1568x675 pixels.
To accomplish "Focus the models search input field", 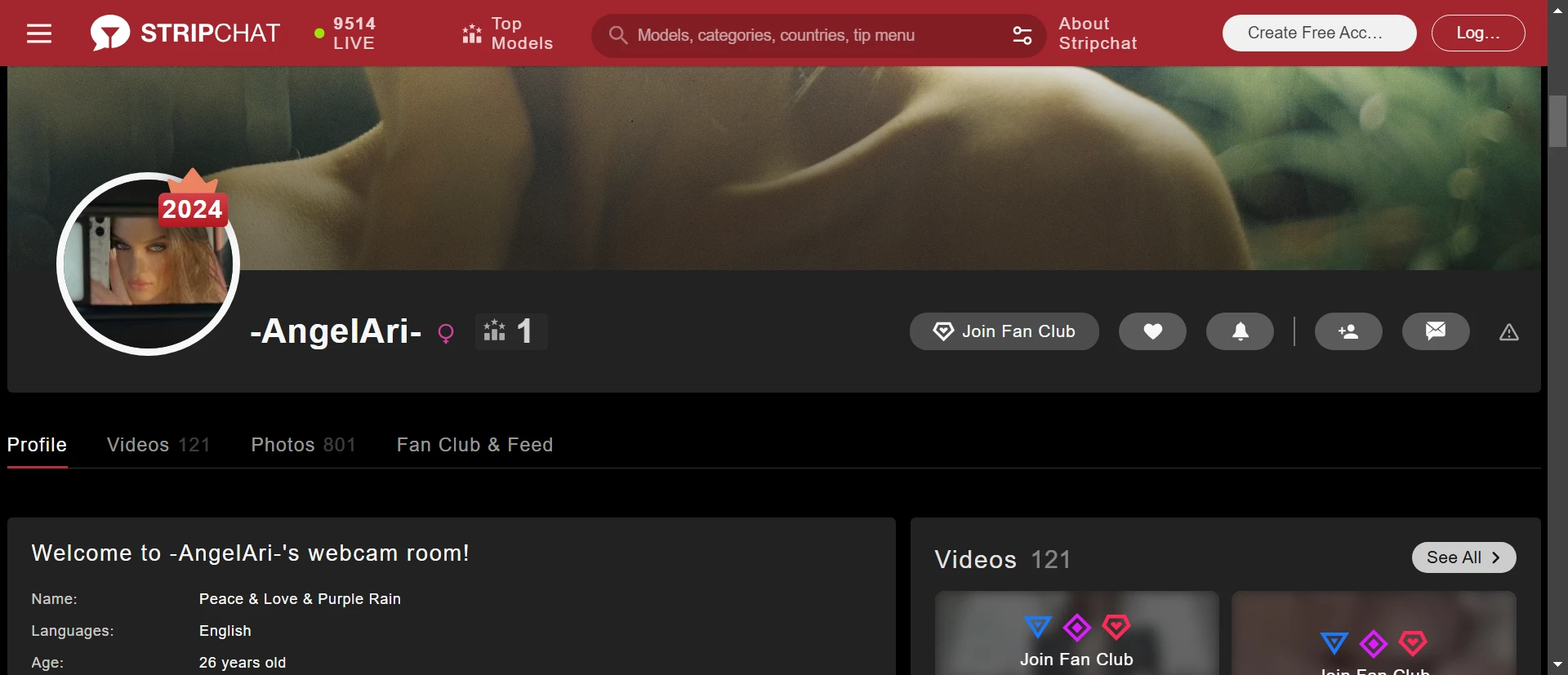I will point(817,35).
